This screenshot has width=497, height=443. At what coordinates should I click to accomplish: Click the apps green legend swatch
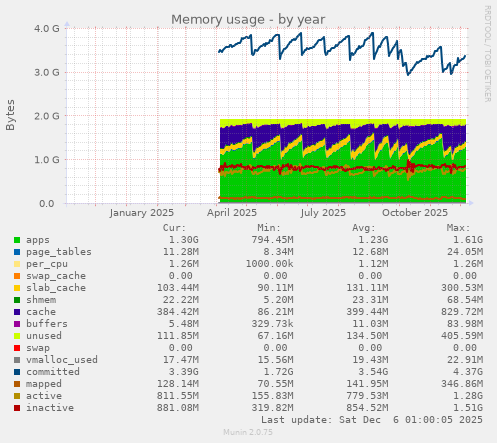[x=17, y=240]
